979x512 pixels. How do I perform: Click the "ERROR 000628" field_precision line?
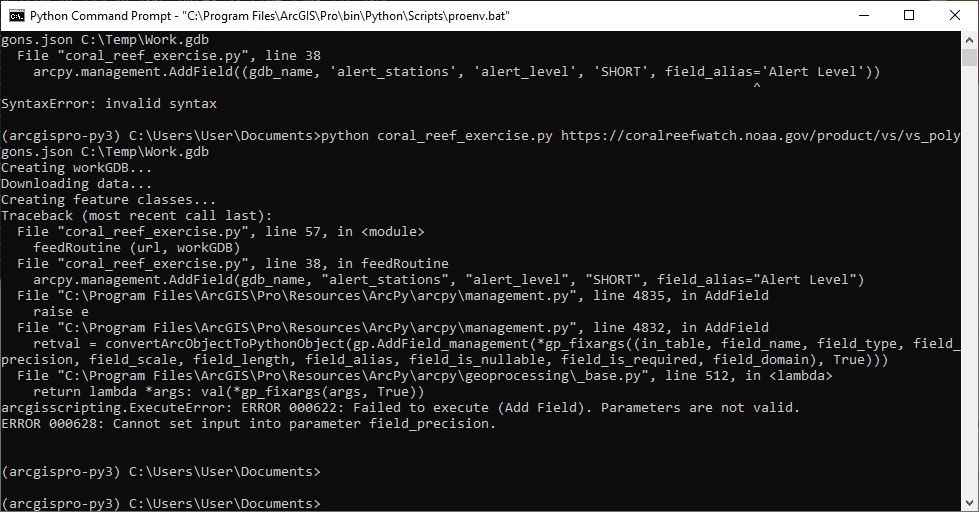248,423
